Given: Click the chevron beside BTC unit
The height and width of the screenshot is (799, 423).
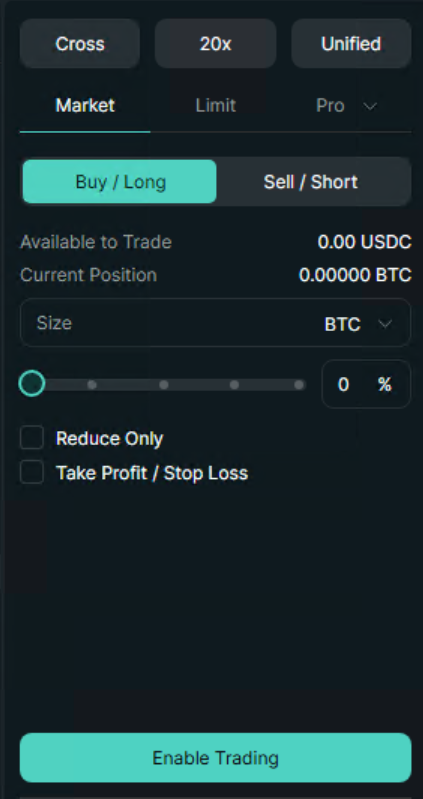Looking at the screenshot, I should tap(385, 324).
